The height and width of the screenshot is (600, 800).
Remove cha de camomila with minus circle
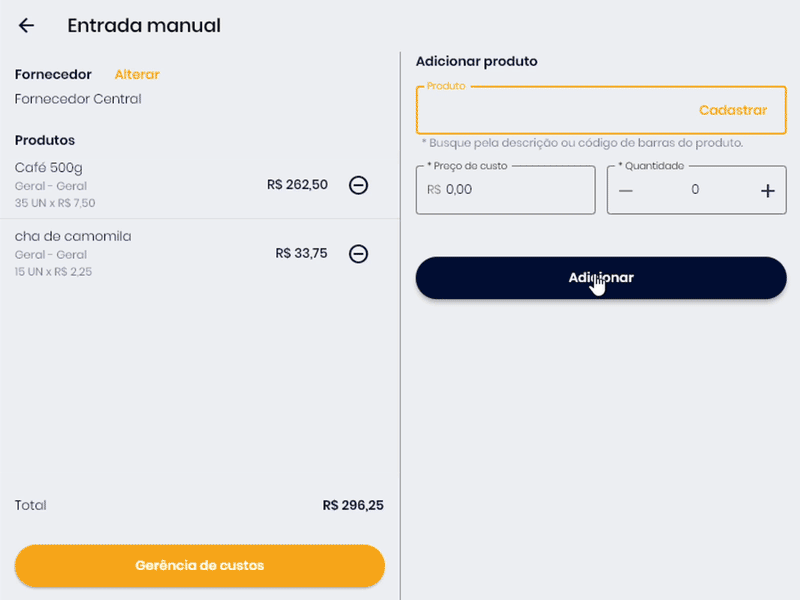coord(358,254)
